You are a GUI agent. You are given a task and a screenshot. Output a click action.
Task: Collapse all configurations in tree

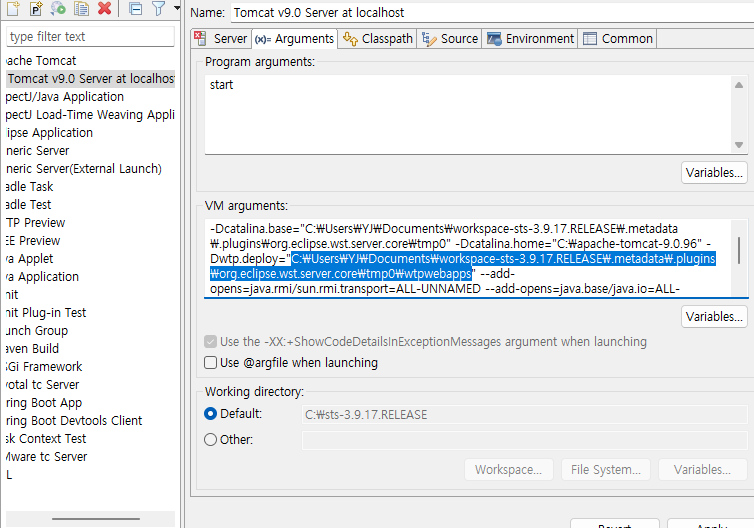tap(136, 8)
